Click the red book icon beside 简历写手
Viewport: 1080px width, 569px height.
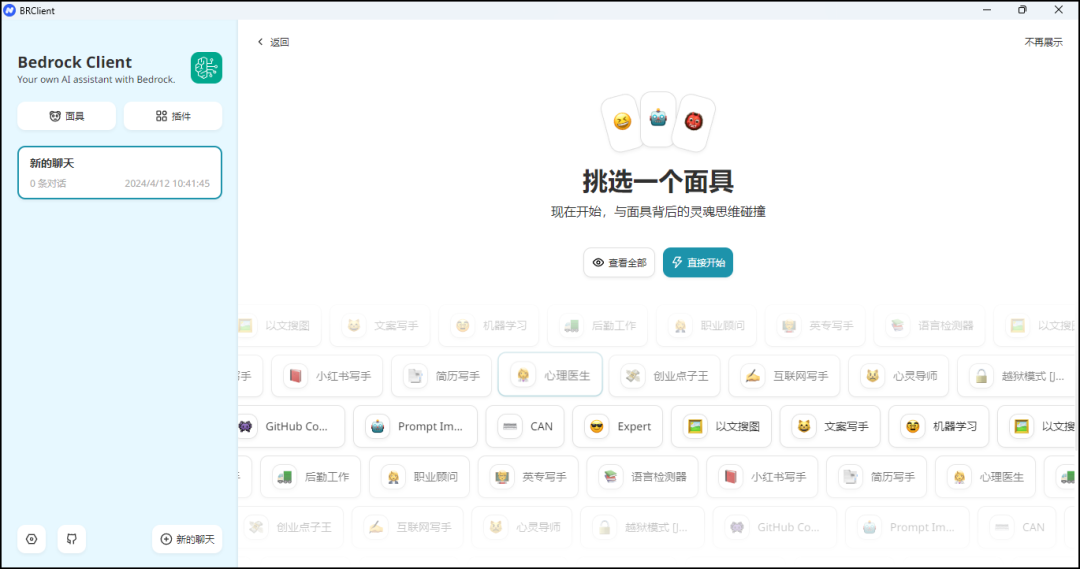[x=295, y=375]
